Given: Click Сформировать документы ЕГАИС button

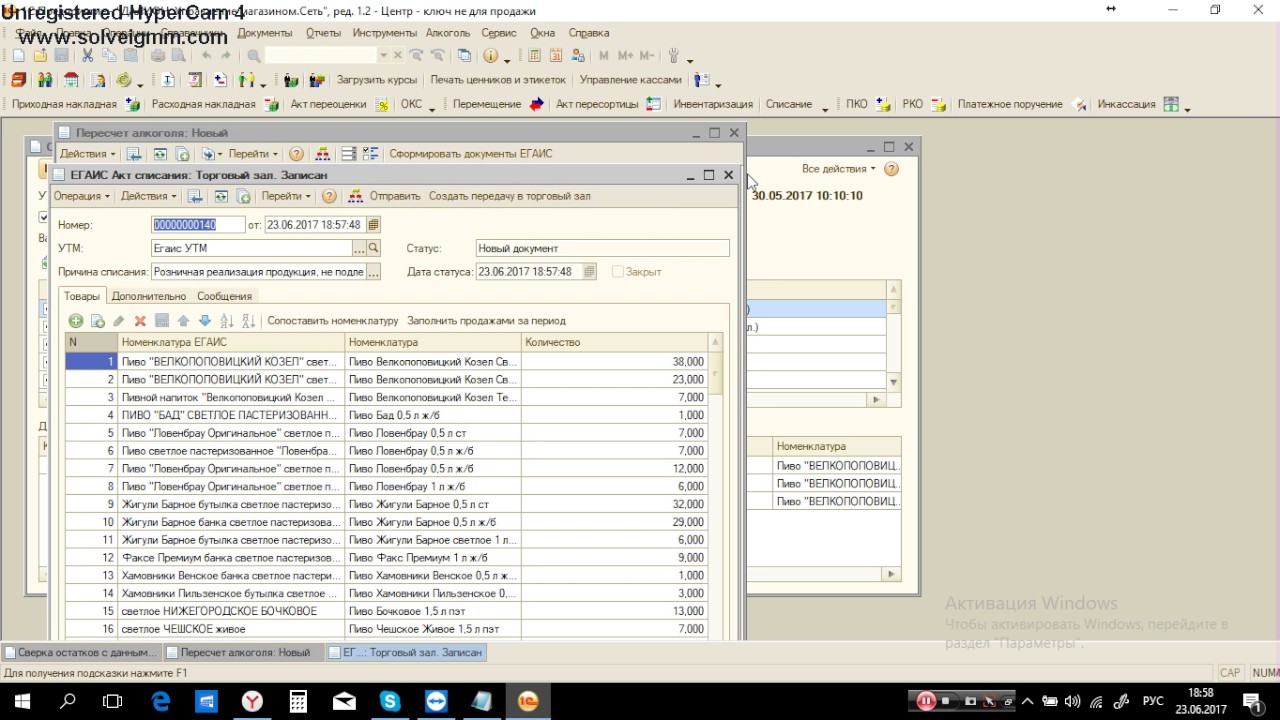Looking at the screenshot, I should tap(471, 154).
